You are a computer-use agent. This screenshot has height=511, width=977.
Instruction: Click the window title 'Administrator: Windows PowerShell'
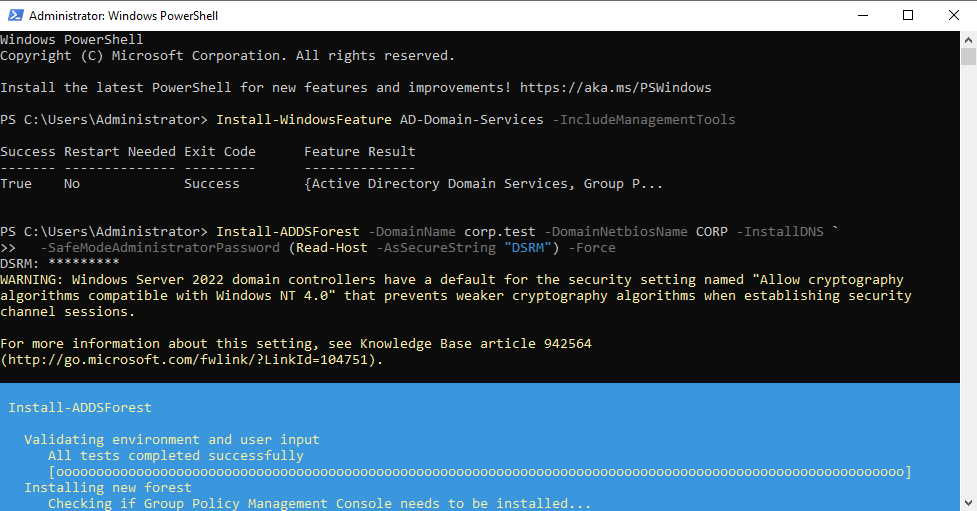(x=123, y=16)
